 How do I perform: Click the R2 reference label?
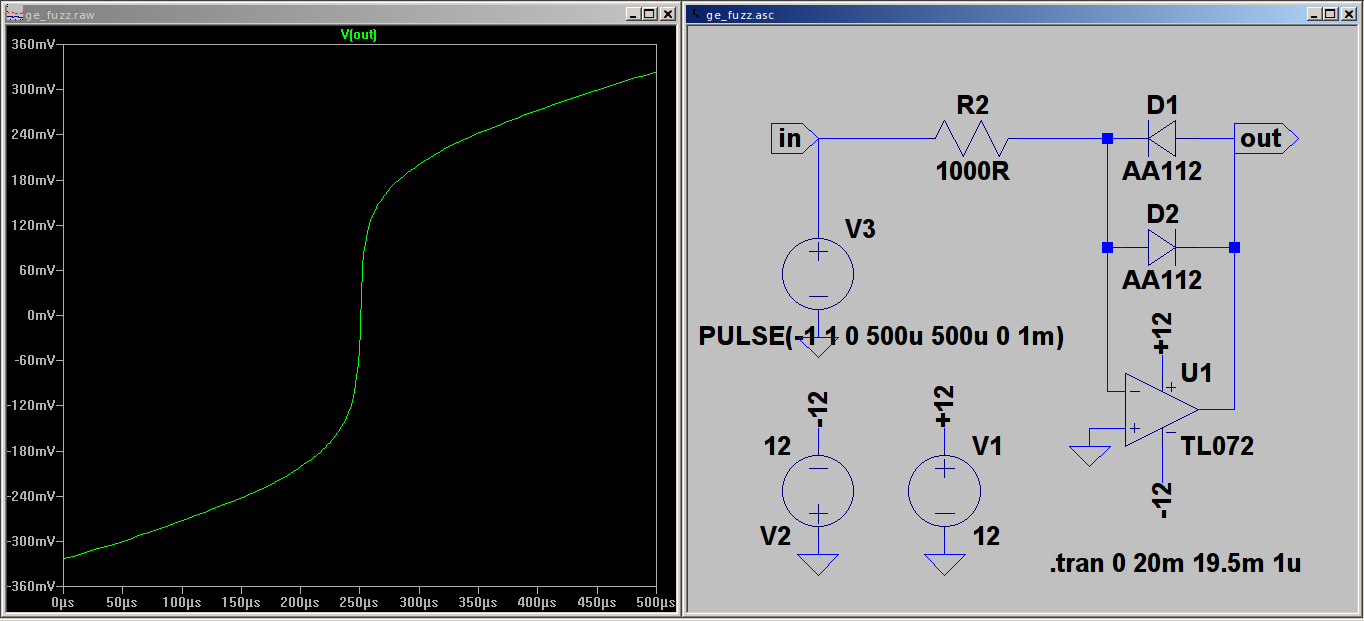(973, 105)
